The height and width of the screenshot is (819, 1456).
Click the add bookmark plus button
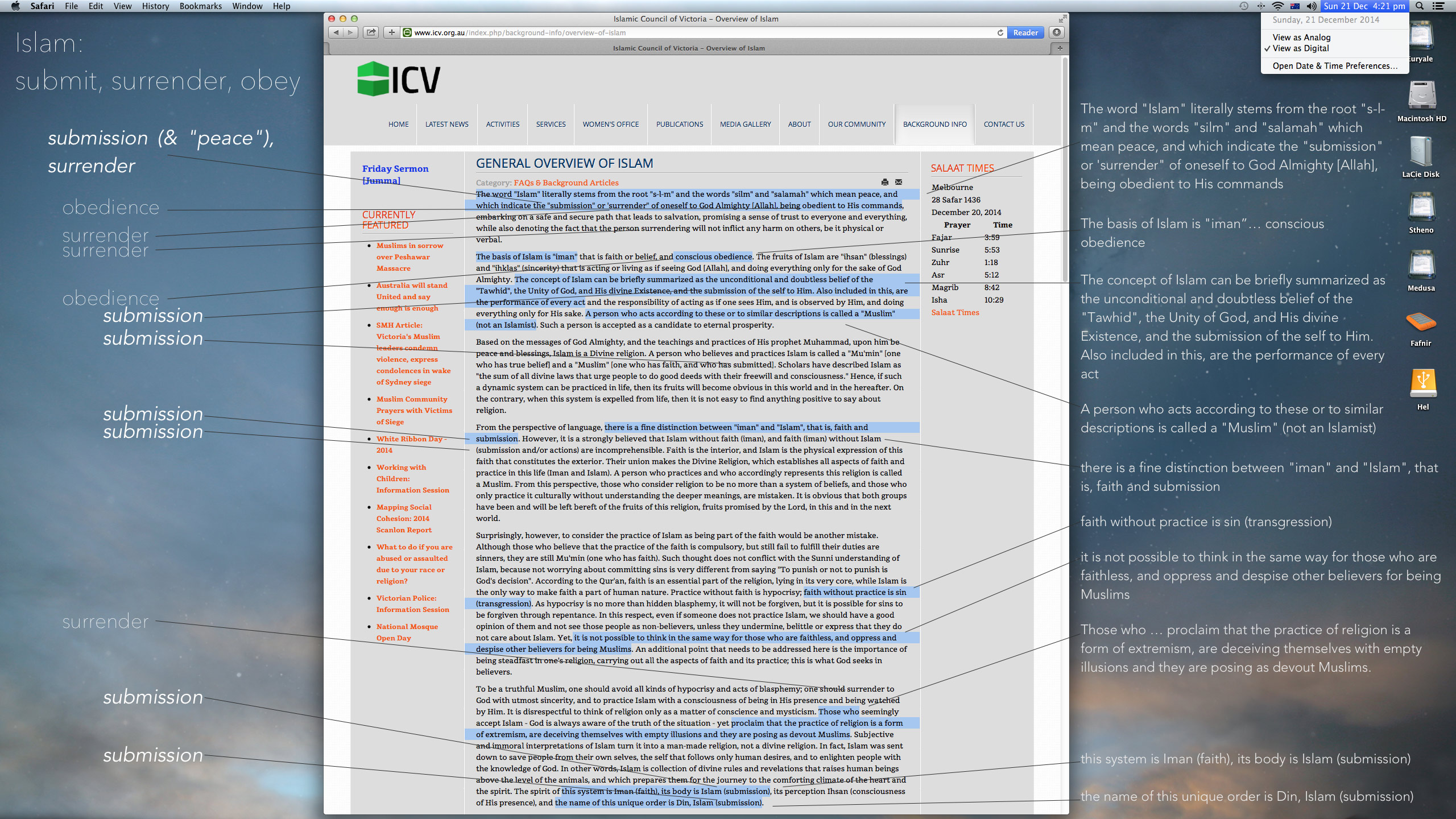pyautogui.click(x=391, y=32)
